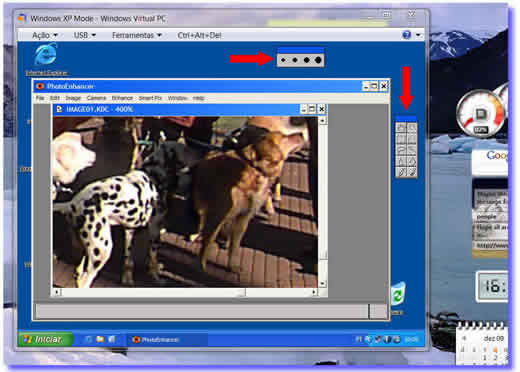Viewport: 520px width, 372px height.
Task: Select the bottom-right tool in the tools palette
Action: pyautogui.click(x=412, y=172)
